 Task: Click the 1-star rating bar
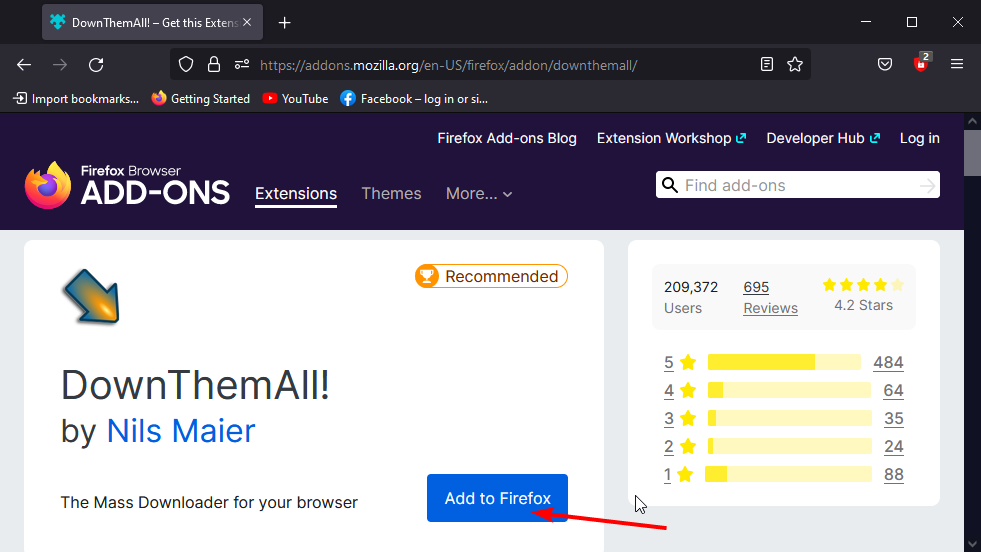(x=788, y=474)
